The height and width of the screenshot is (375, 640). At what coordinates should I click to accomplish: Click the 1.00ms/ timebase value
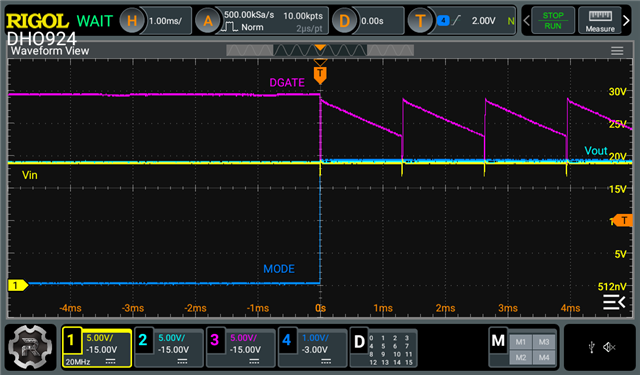[x=165, y=21]
